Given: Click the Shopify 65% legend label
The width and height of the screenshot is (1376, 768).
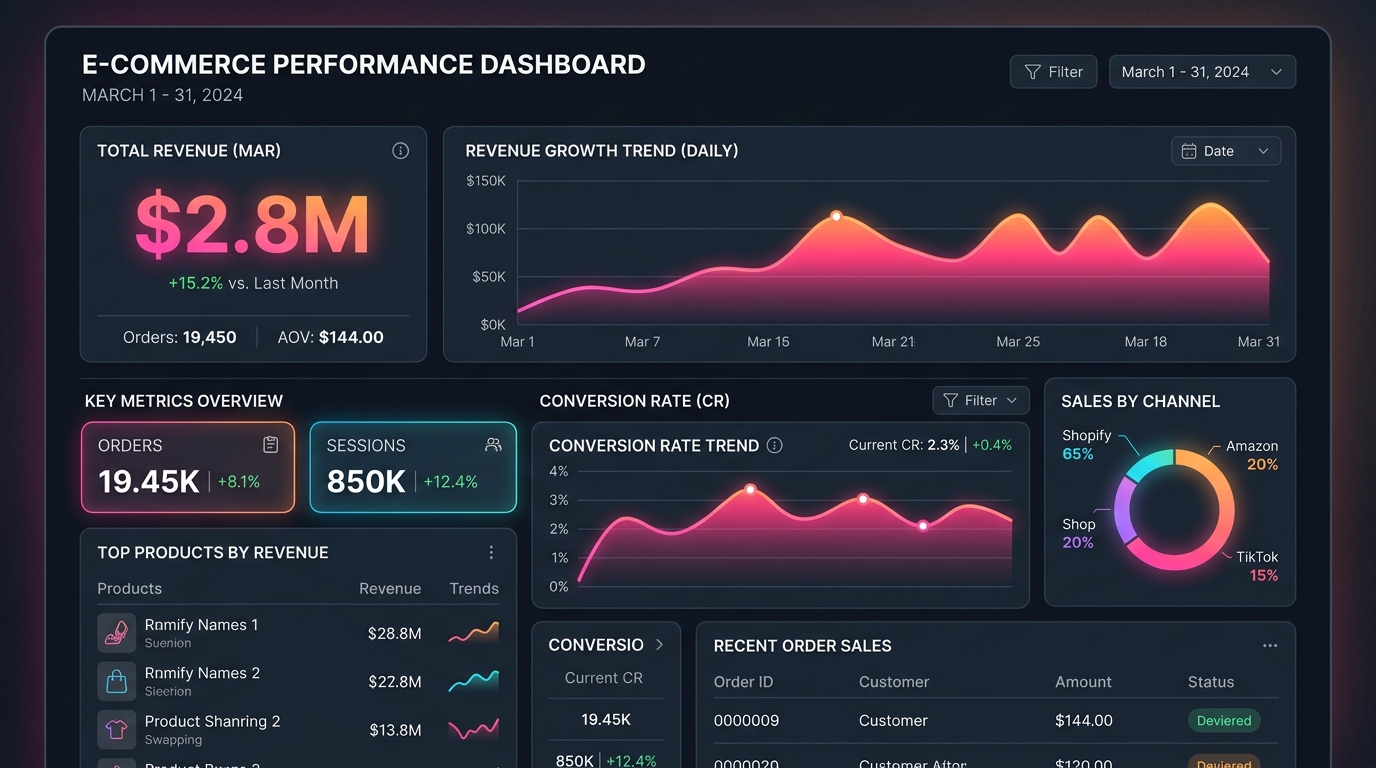Looking at the screenshot, I should [1086, 445].
